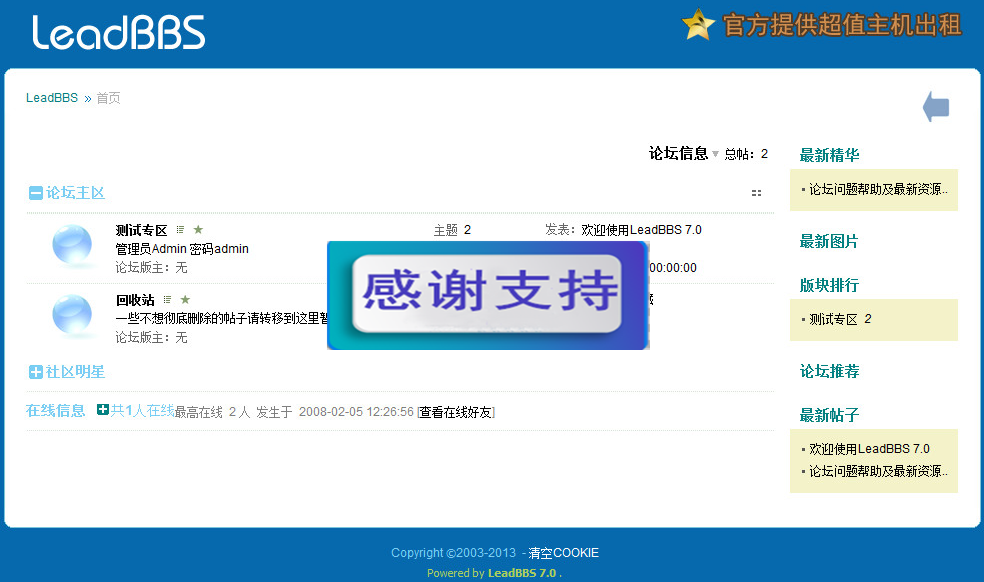Open the 论坛主区 category link
This screenshot has width=984, height=582.
tap(75, 193)
